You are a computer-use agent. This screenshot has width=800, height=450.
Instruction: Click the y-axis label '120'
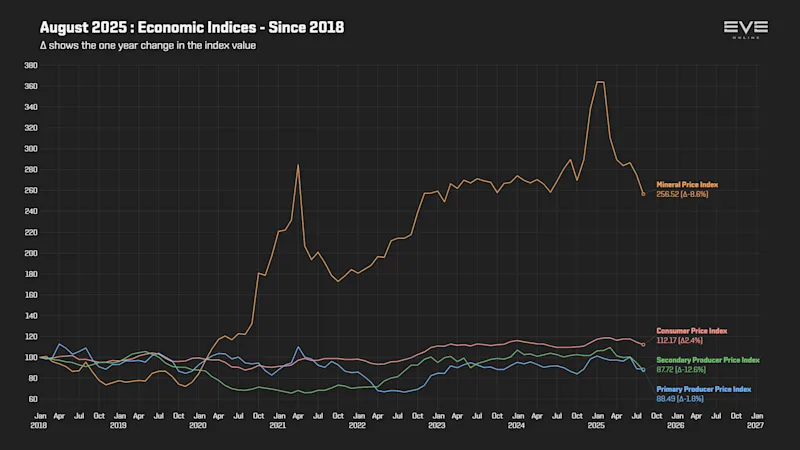click(x=31, y=337)
